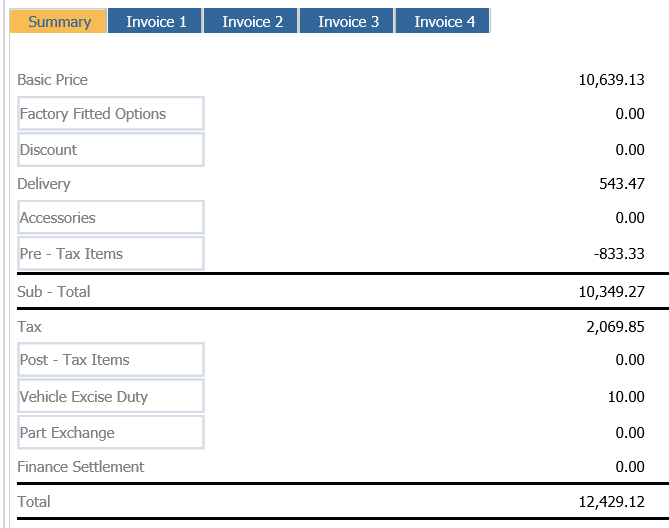Select the Invoice 3 tab
669x528 pixels.
(x=346, y=21)
